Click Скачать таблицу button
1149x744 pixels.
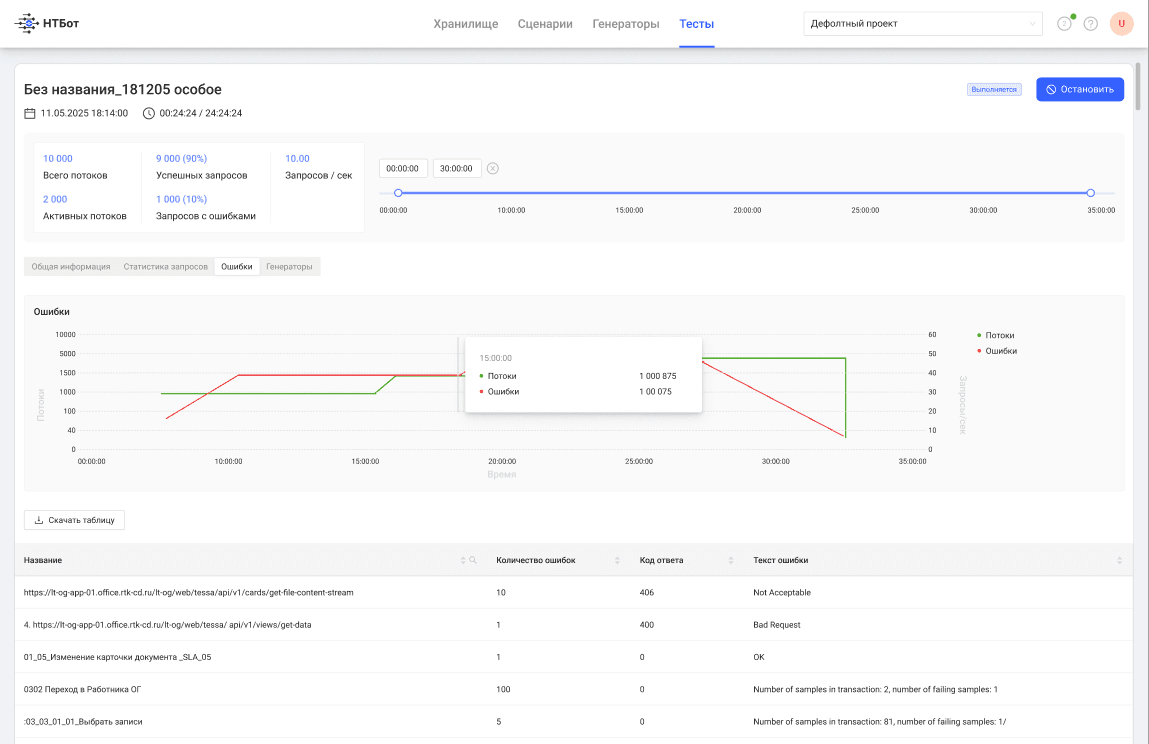tap(74, 520)
